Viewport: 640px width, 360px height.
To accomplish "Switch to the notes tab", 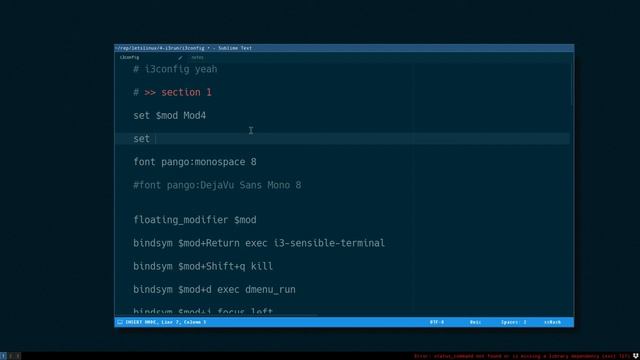I will pos(197,58).
